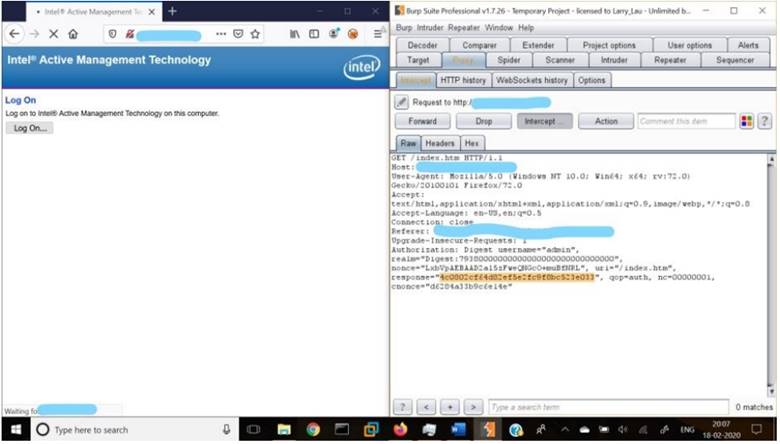Toggle Firefox sidebar view
780x444 pixels.
coord(314,34)
